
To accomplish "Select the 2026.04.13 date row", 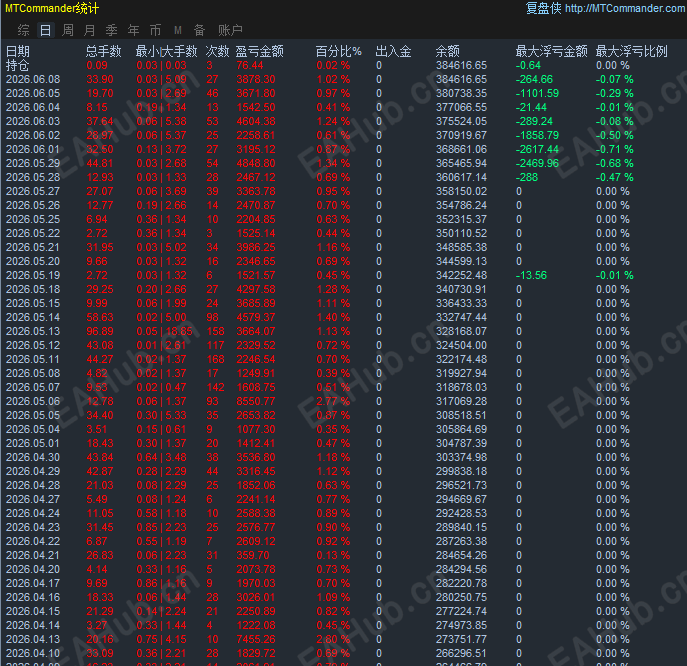I will (x=33, y=639).
